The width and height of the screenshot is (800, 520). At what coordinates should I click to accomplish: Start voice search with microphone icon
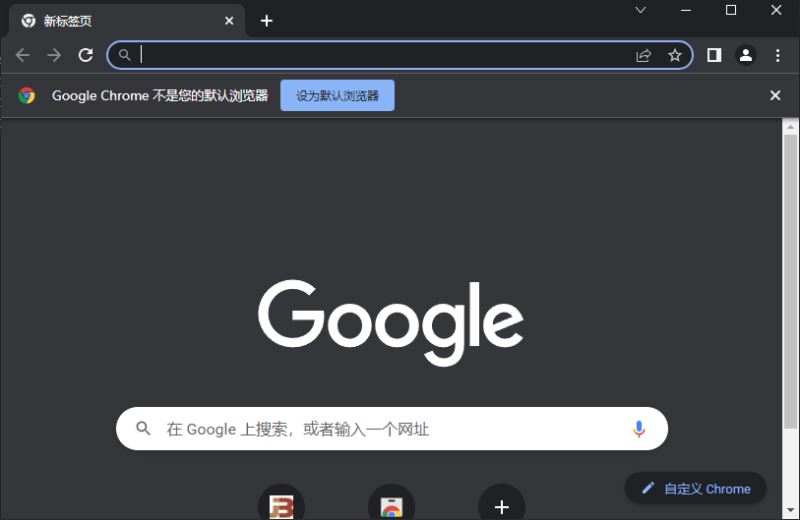[x=639, y=429]
